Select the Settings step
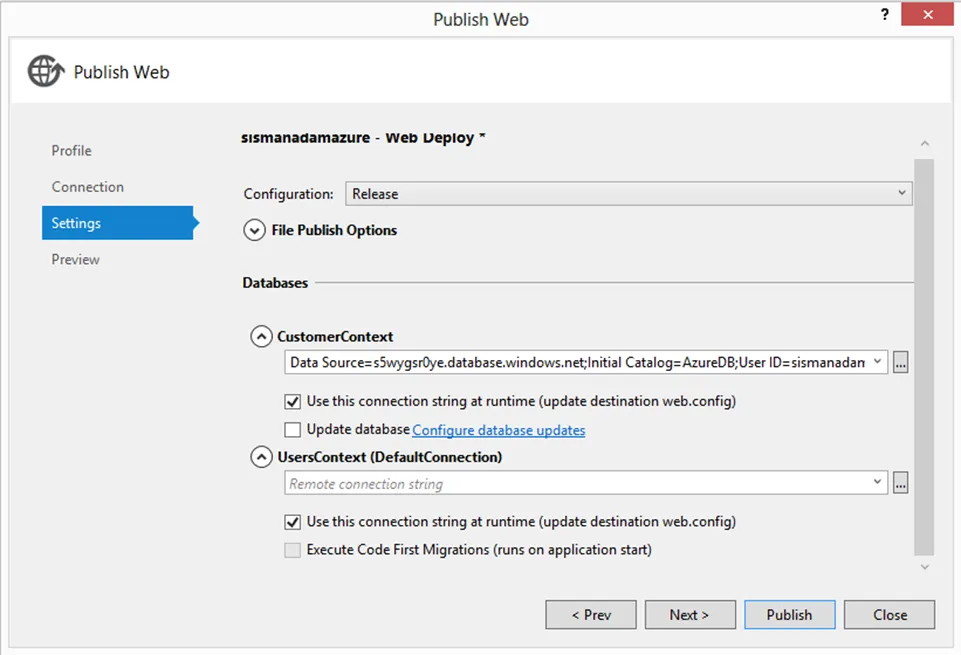The width and height of the screenshot is (961, 655). (x=118, y=223)
